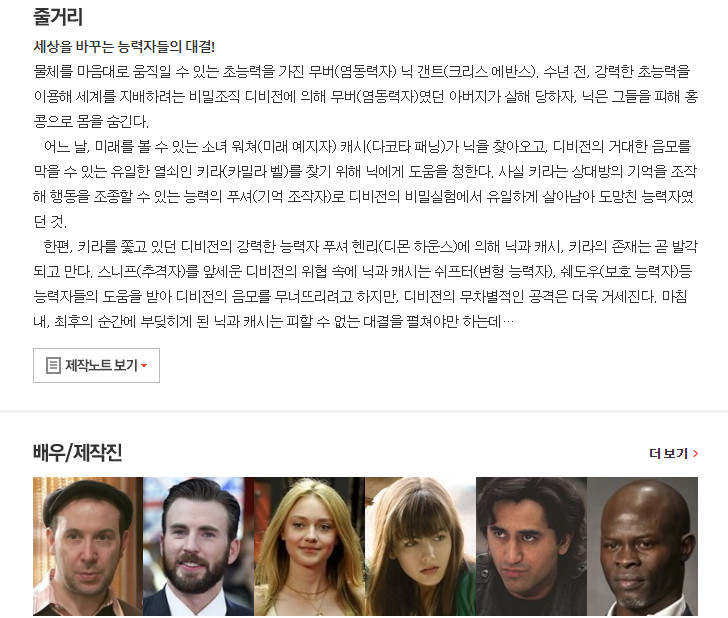The width and height of the screenshot is (728, 618).
Task: Expand the red arrow beside 제작노트 보기
Action: click(144, 366)
